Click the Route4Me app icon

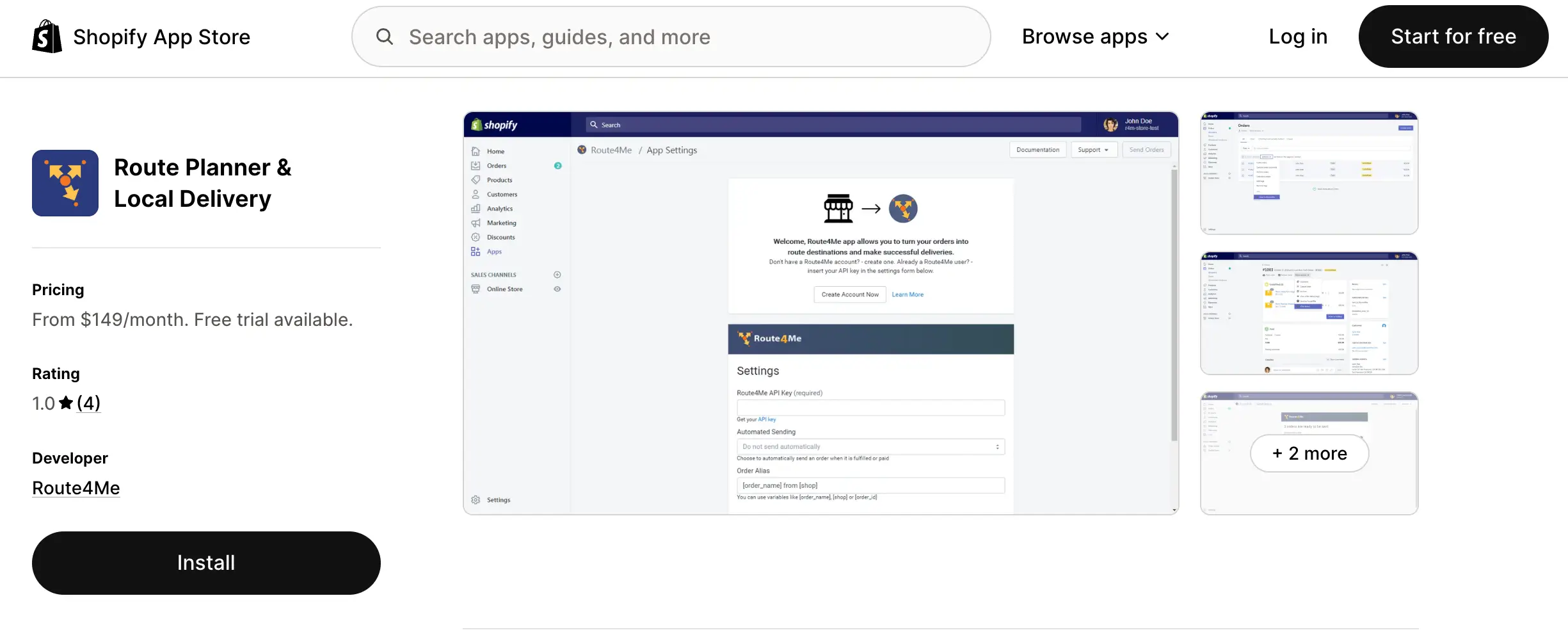coord(65,183)
